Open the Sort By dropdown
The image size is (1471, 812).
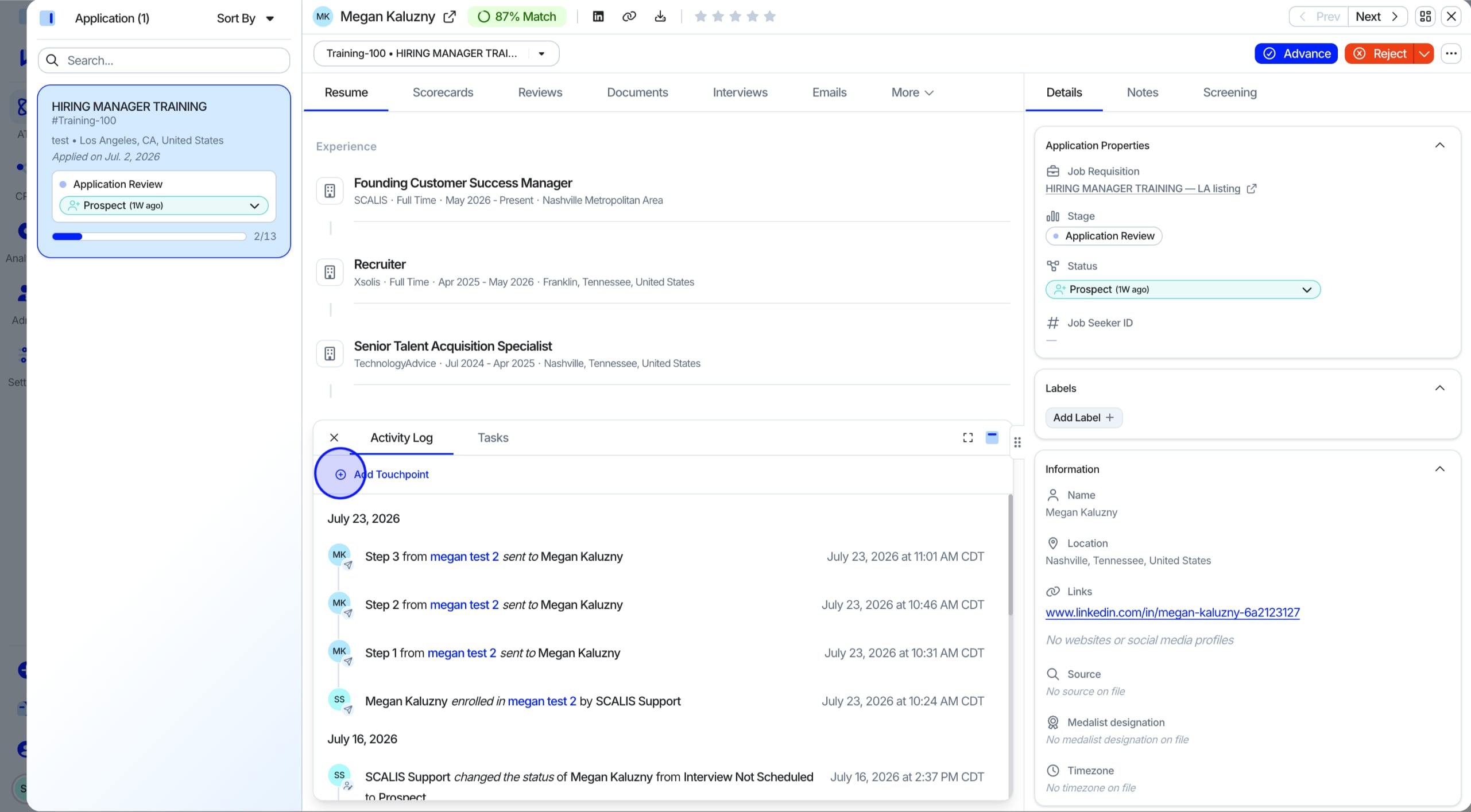(245, 18)
